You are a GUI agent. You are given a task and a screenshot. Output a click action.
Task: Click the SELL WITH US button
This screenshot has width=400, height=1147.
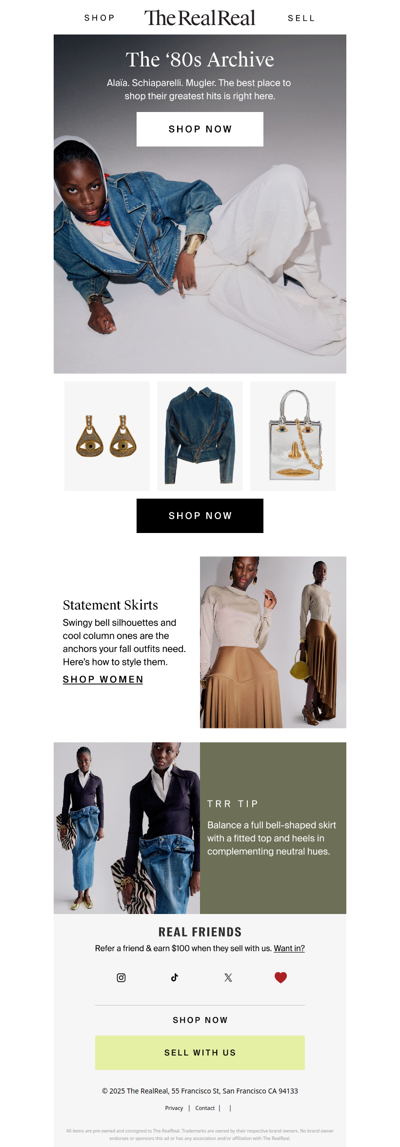tap(200, 1053)
